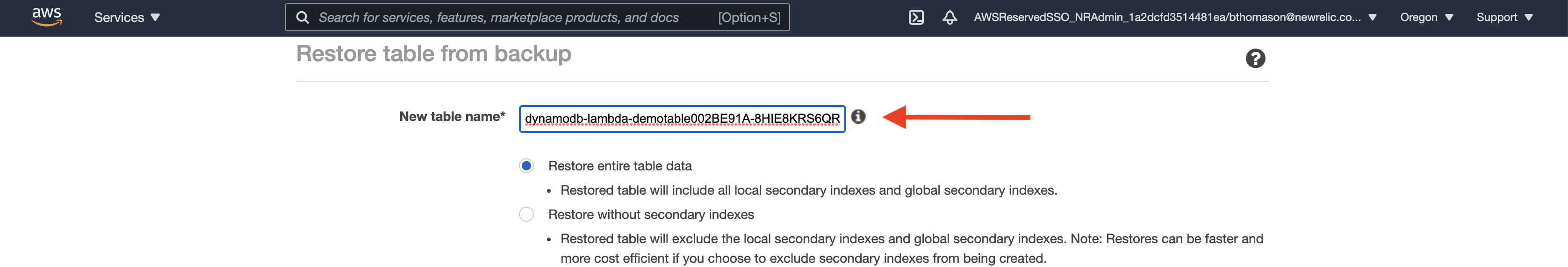Image resolution: width=1568 pixels, height=267 pixels.
Task: Click the info icon beside table name
Action: (858, 116)
